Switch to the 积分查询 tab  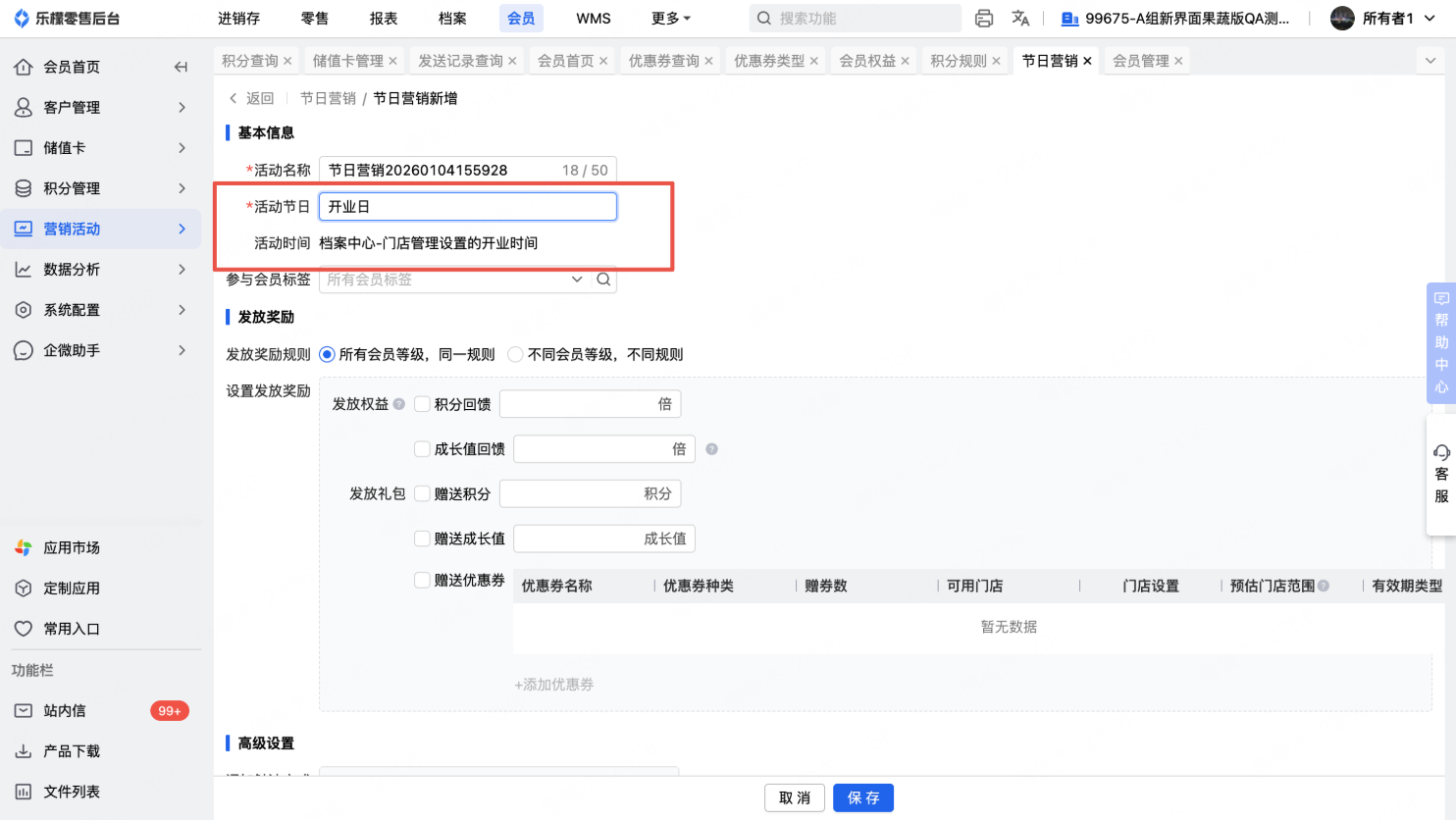[250, 61]
